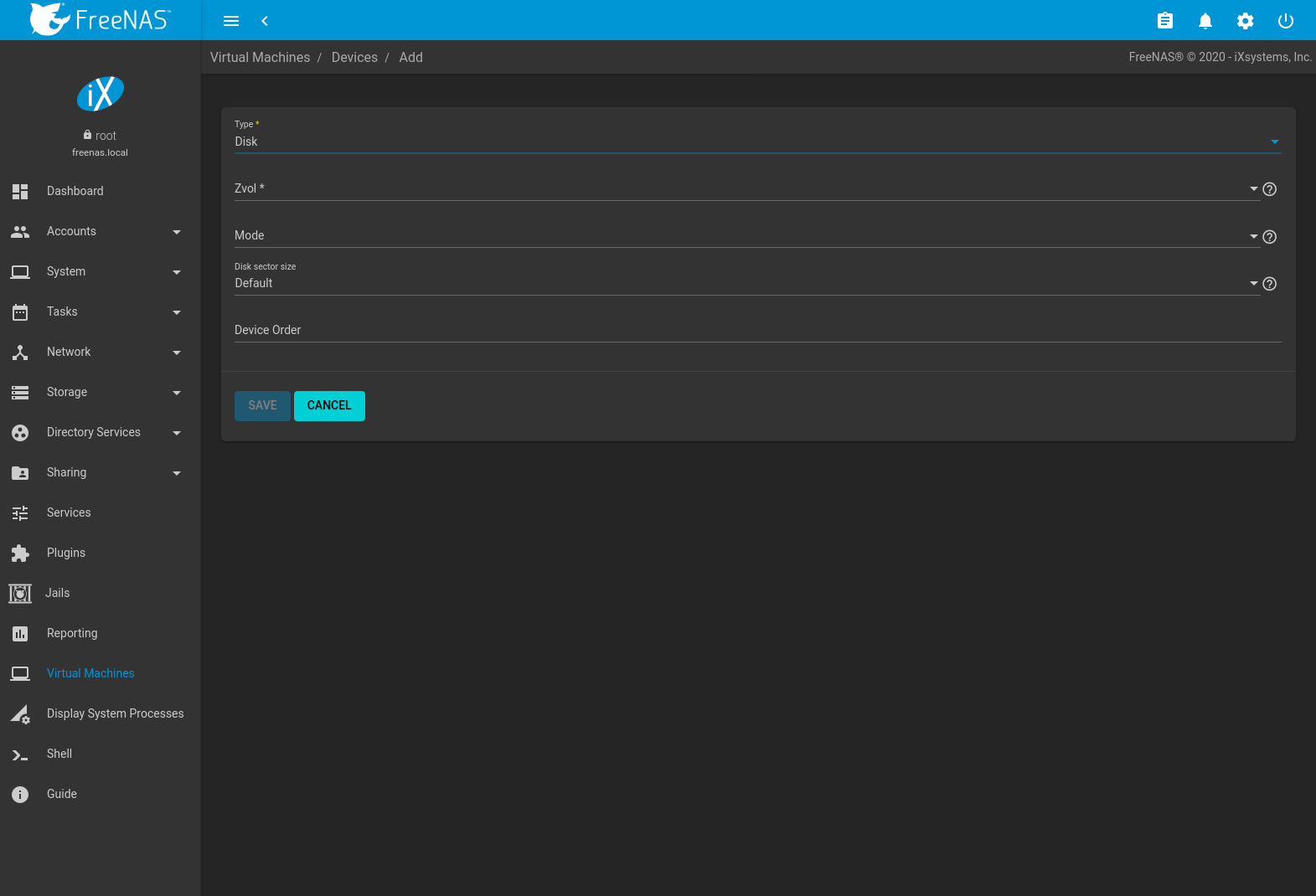This screenshot has width=1316, height=896.
Task: Toggle the hamburger menu icon
Action: pos(231,21)
